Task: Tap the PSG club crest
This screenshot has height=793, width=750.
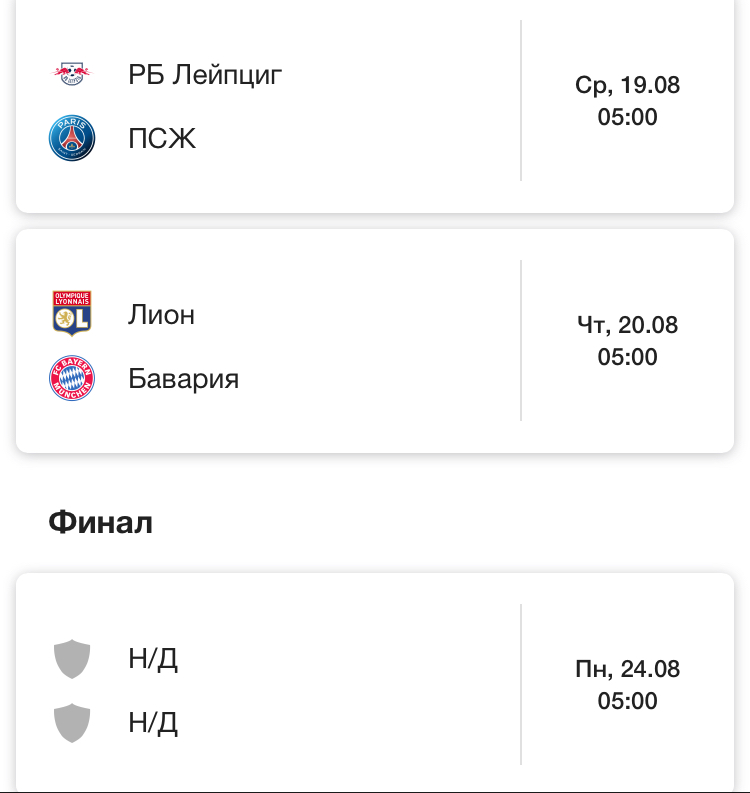Action: tap(71, 138)
